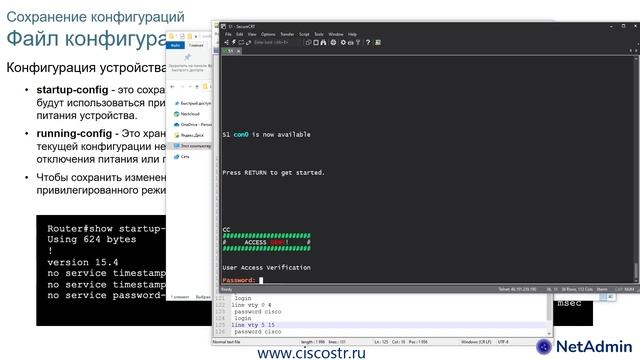
Task: Click the Find binoculars toolbar icon
Action: click(x=323, y=42)
